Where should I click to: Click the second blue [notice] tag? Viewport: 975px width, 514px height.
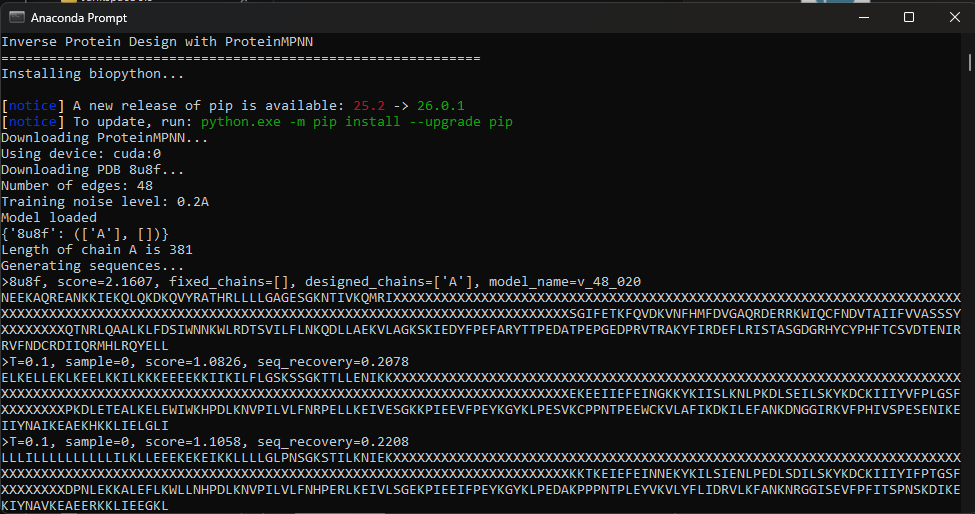coord(33,122)
